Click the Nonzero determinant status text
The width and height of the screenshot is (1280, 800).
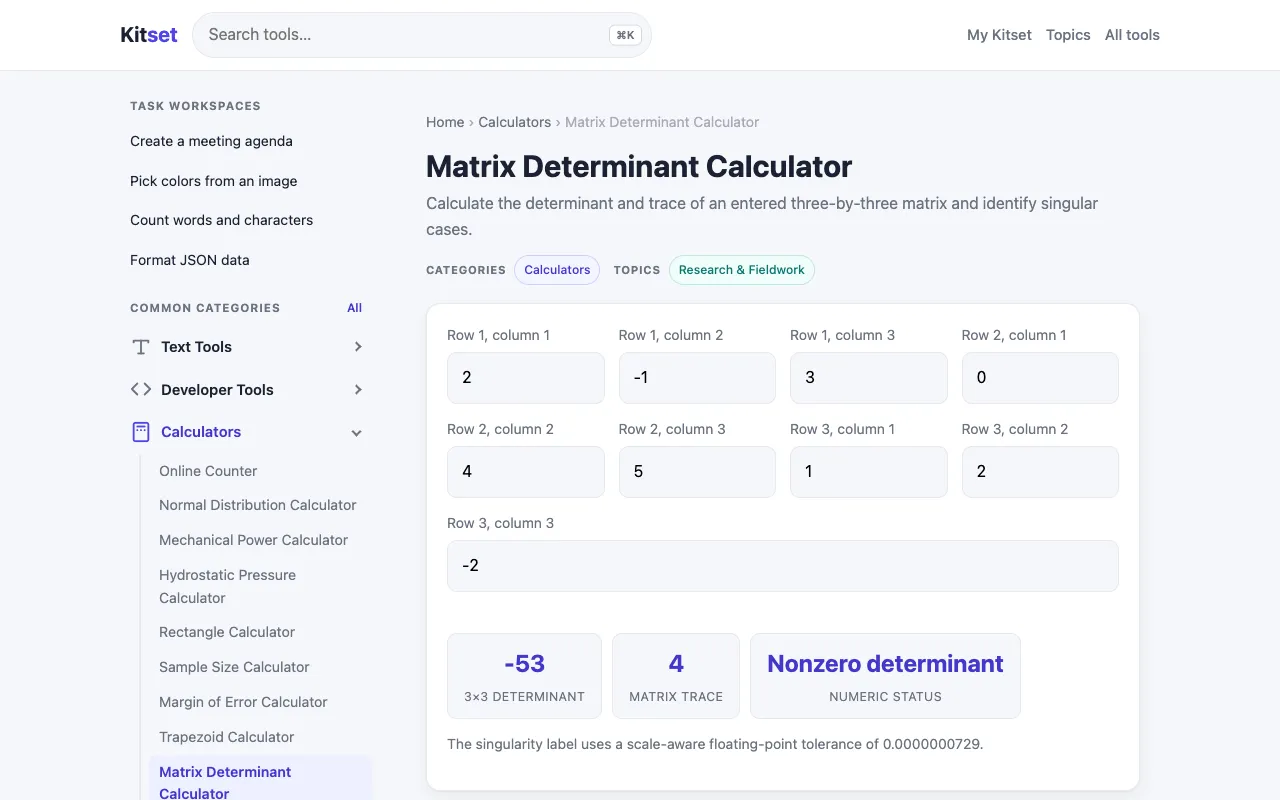click(885, 664)
